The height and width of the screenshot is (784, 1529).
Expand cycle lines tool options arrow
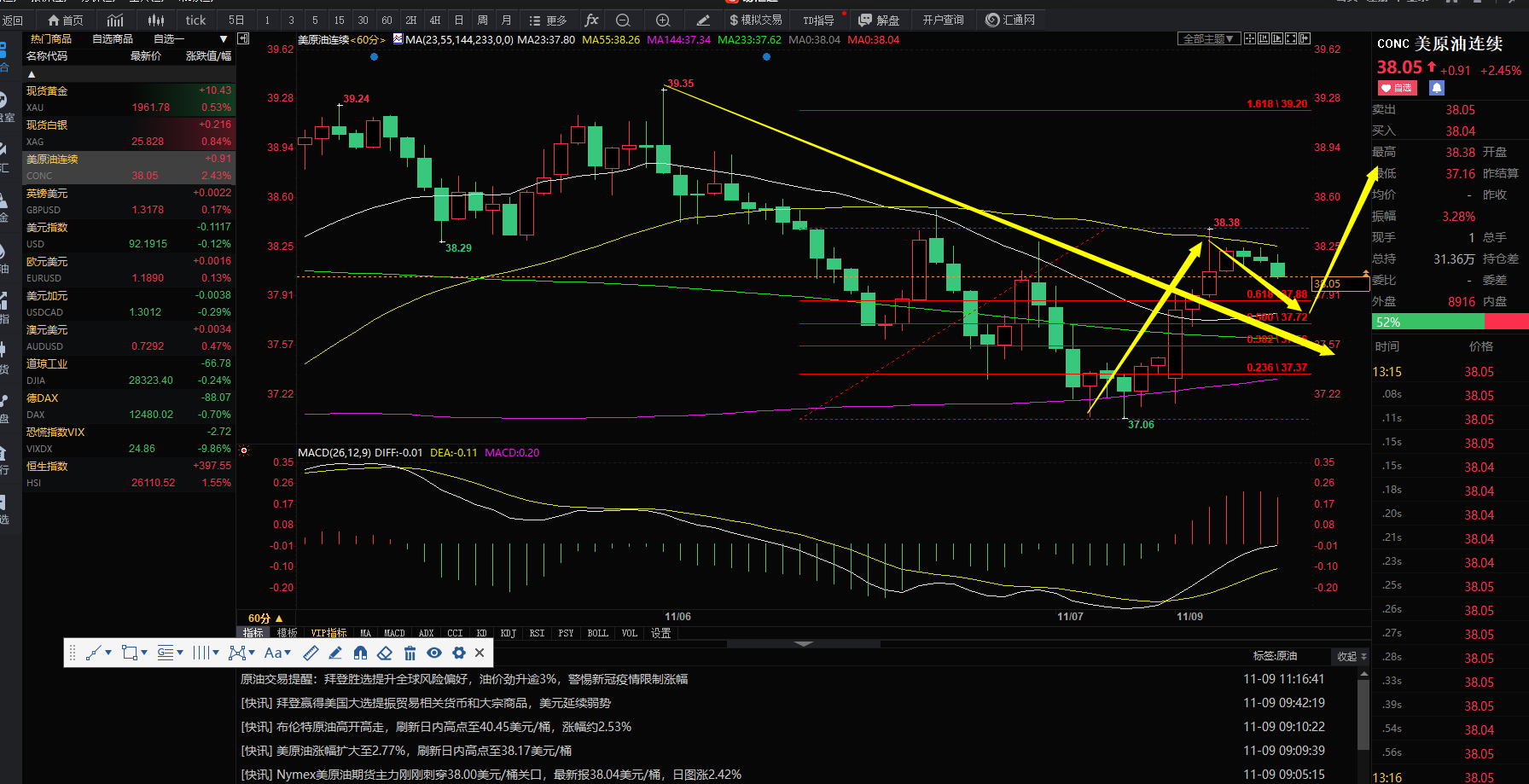pyautogui.click(x=216, y=653)
